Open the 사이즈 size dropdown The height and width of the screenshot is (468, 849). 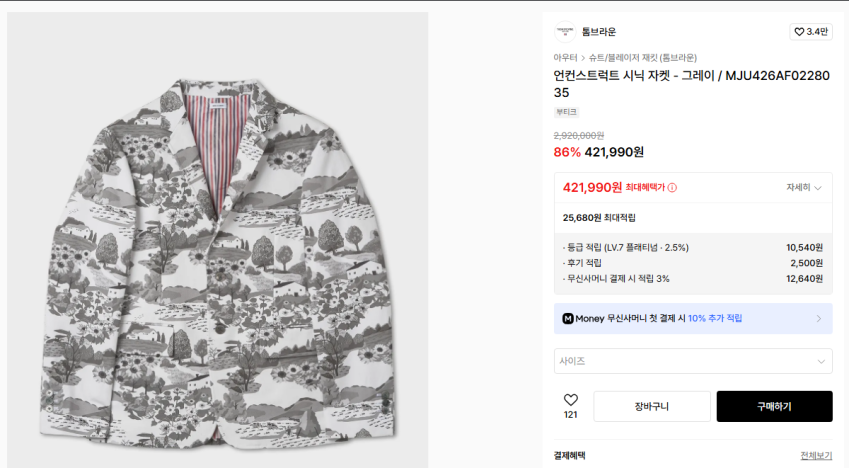tap(692, 361)
